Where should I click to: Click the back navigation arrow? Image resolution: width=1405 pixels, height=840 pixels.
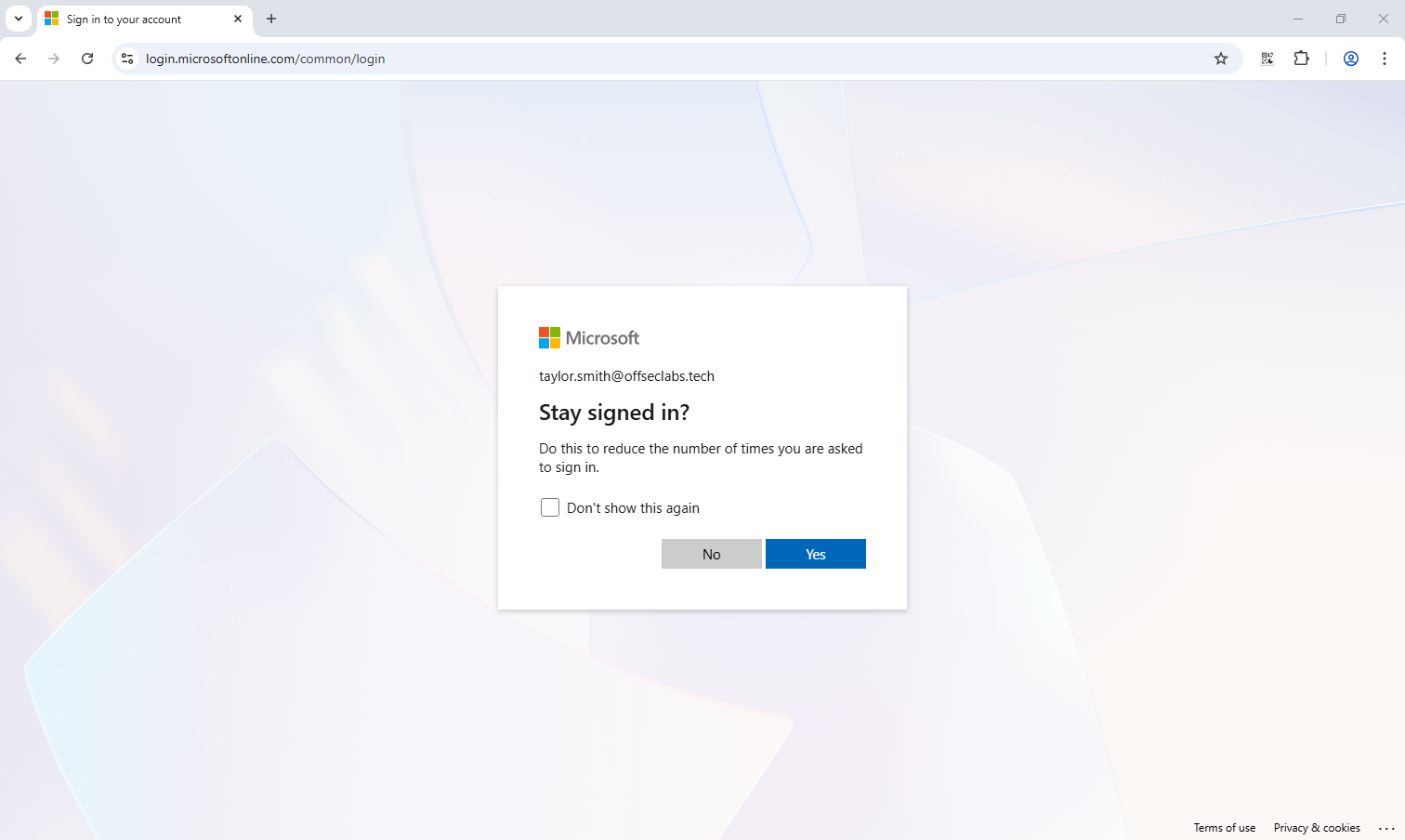pos(20,59)
